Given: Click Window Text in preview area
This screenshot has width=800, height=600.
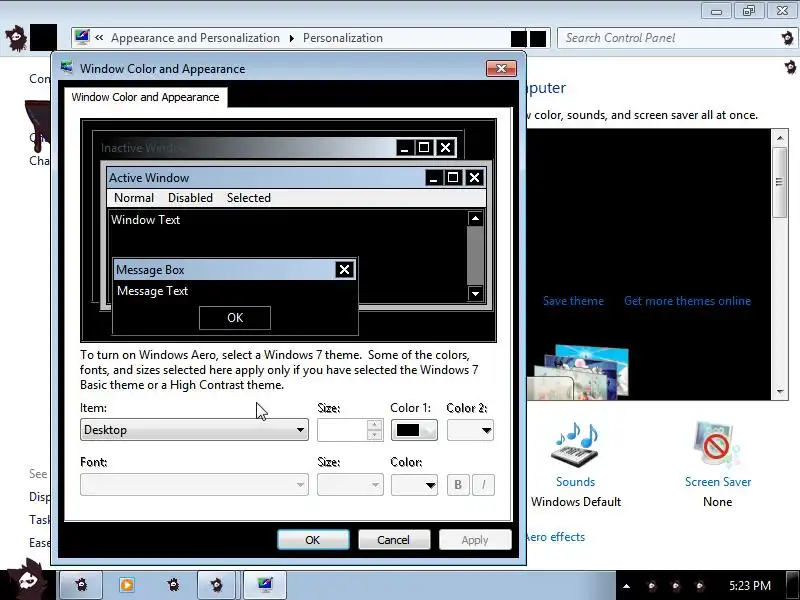Looking at the screenshot, I should point(145,220).
